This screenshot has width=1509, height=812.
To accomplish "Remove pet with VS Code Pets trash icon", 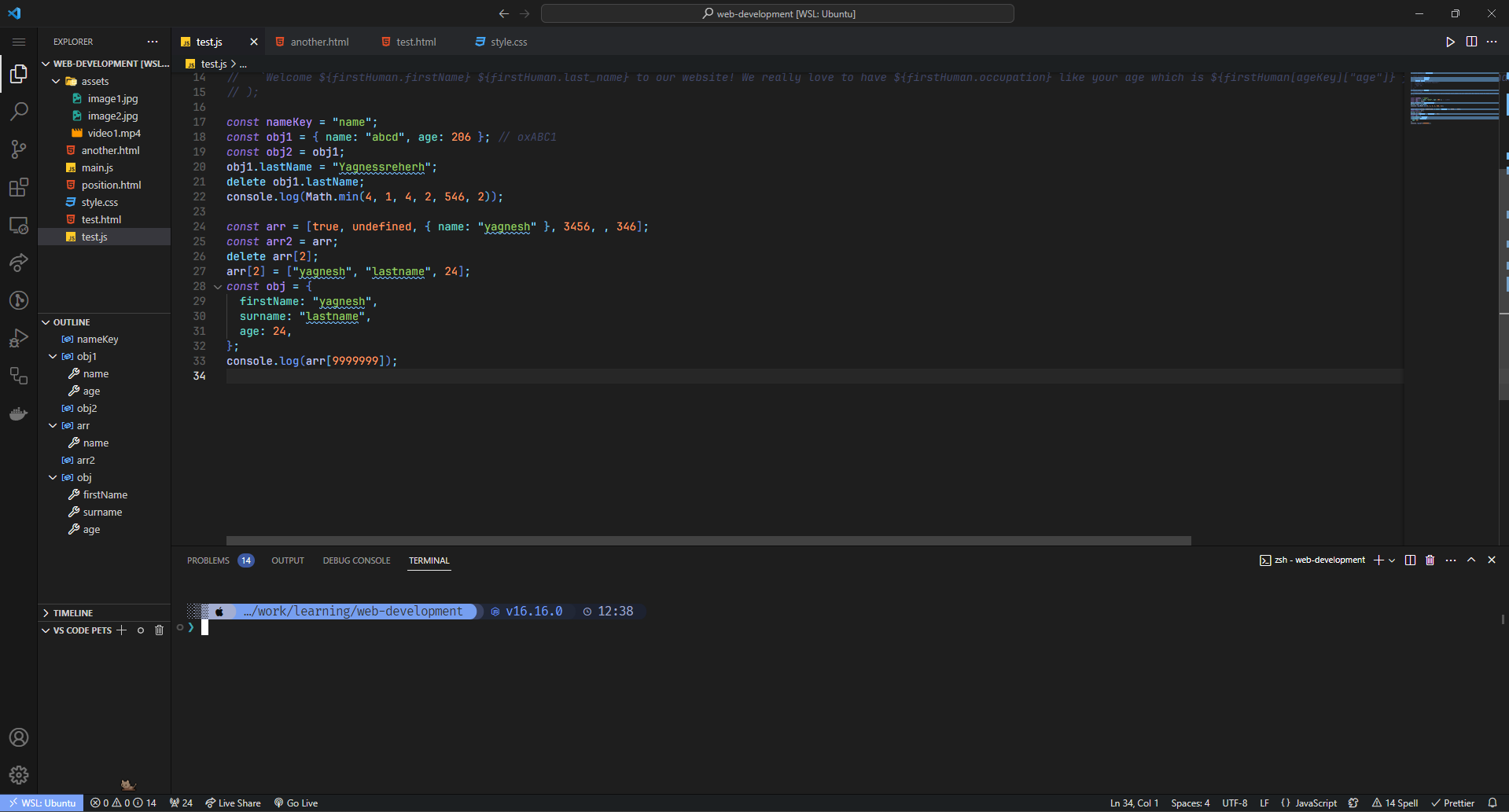I will point(160,630).
